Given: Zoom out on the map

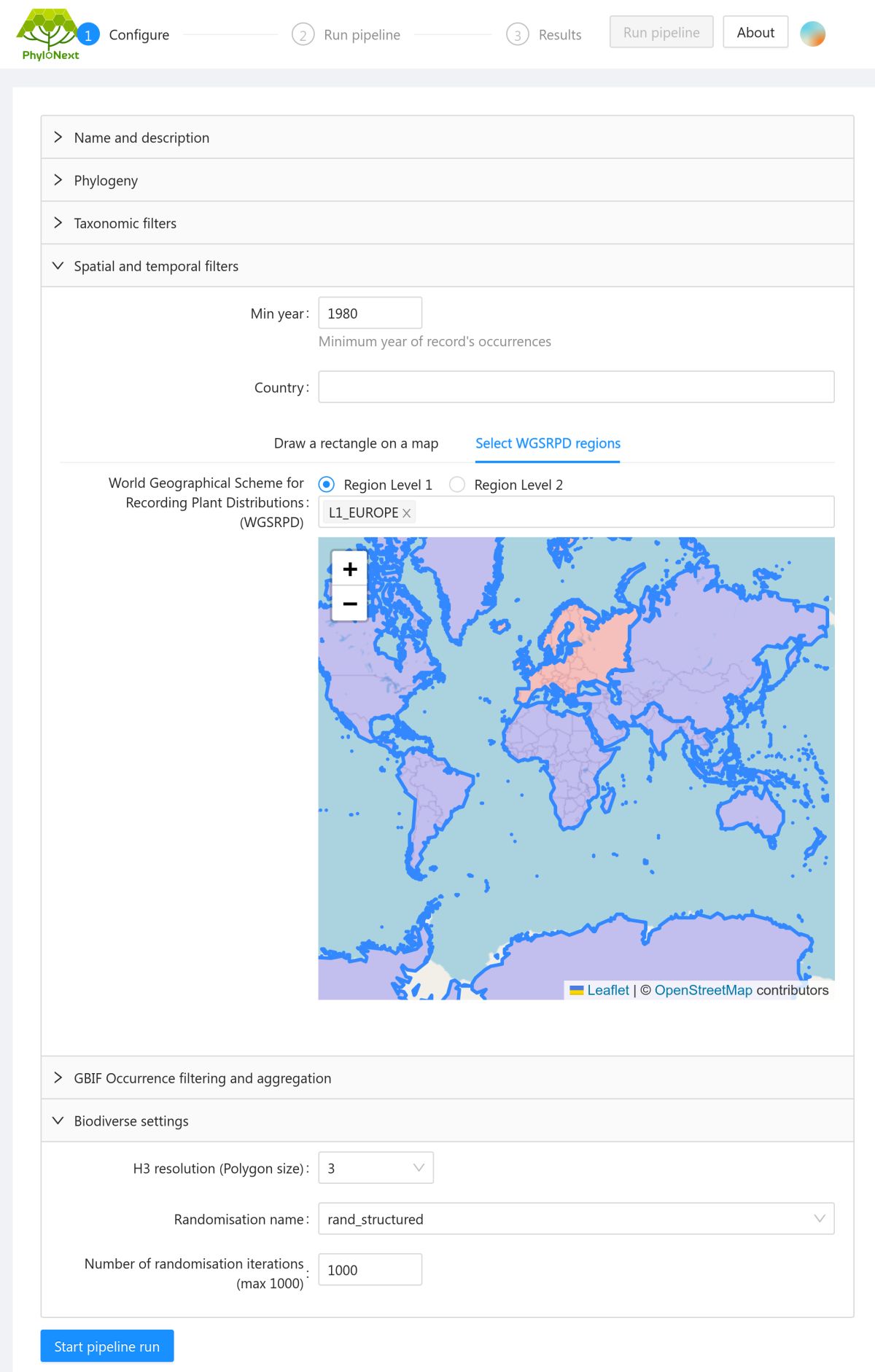Looking at the screenshot, I should pos(350,604).
